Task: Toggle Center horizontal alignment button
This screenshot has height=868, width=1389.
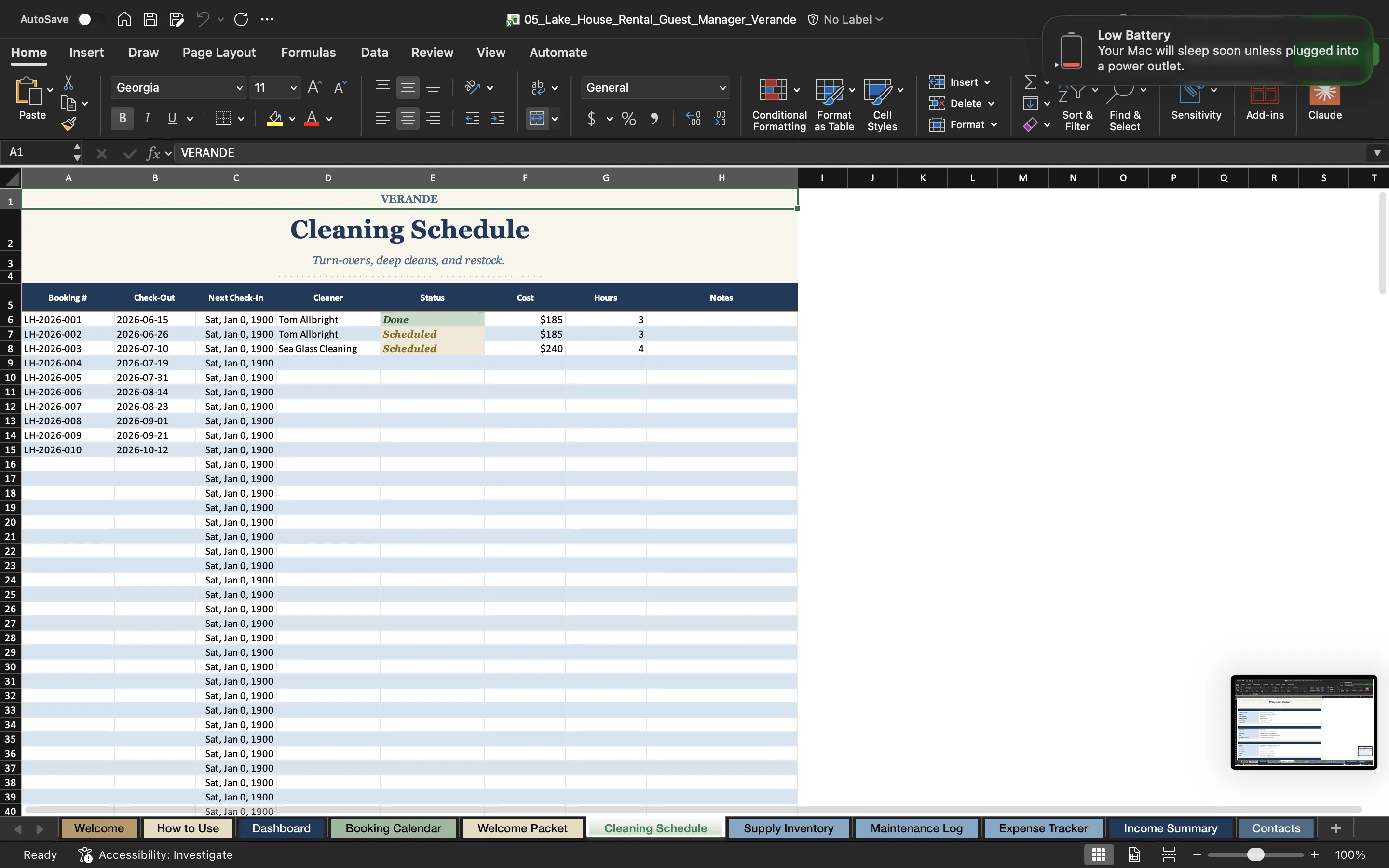Action: [408, 119]
